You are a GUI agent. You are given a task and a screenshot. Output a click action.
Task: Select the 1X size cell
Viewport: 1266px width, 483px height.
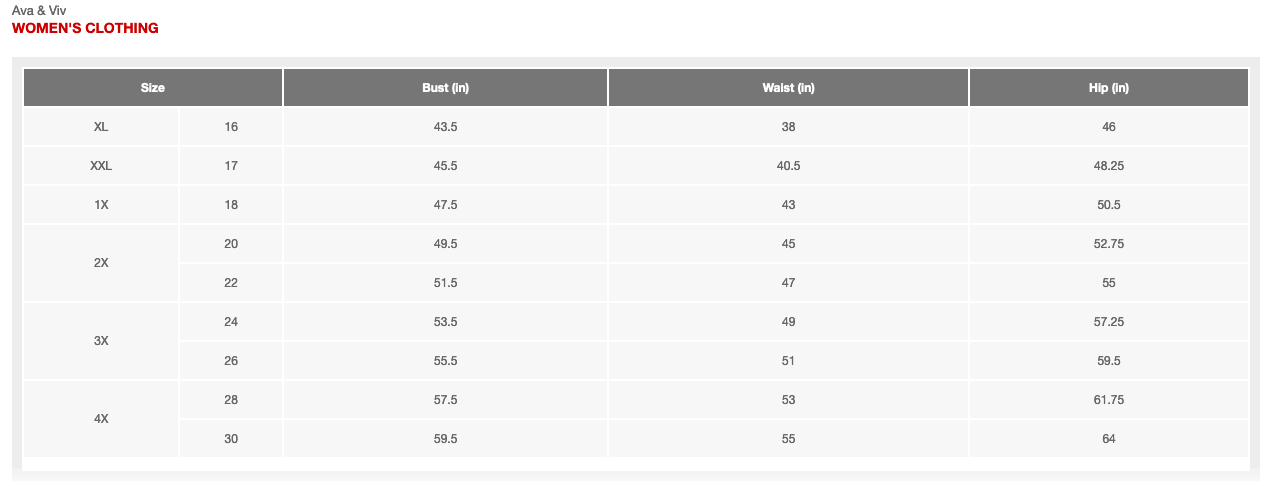(101, 205)
